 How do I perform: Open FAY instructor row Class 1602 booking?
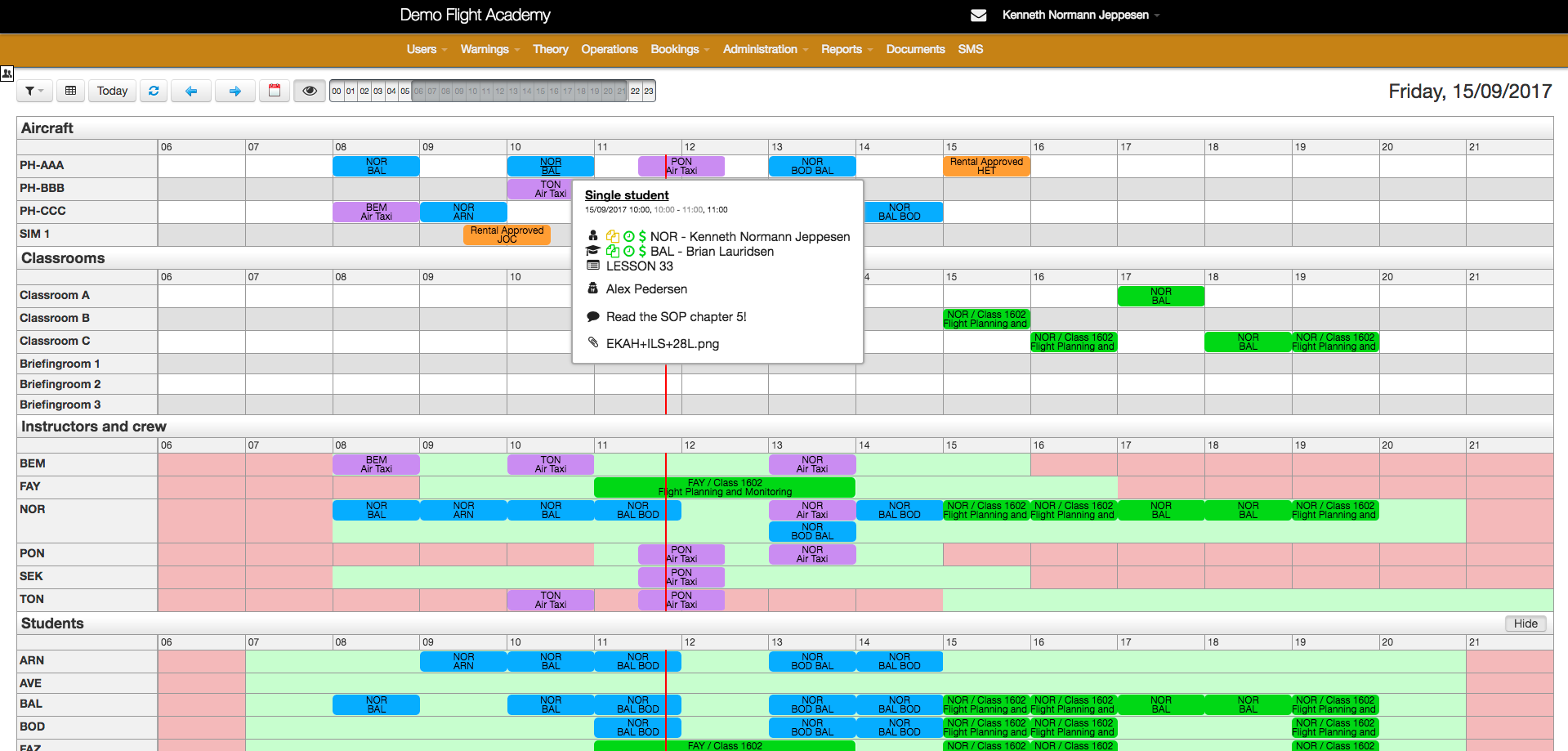725,488
